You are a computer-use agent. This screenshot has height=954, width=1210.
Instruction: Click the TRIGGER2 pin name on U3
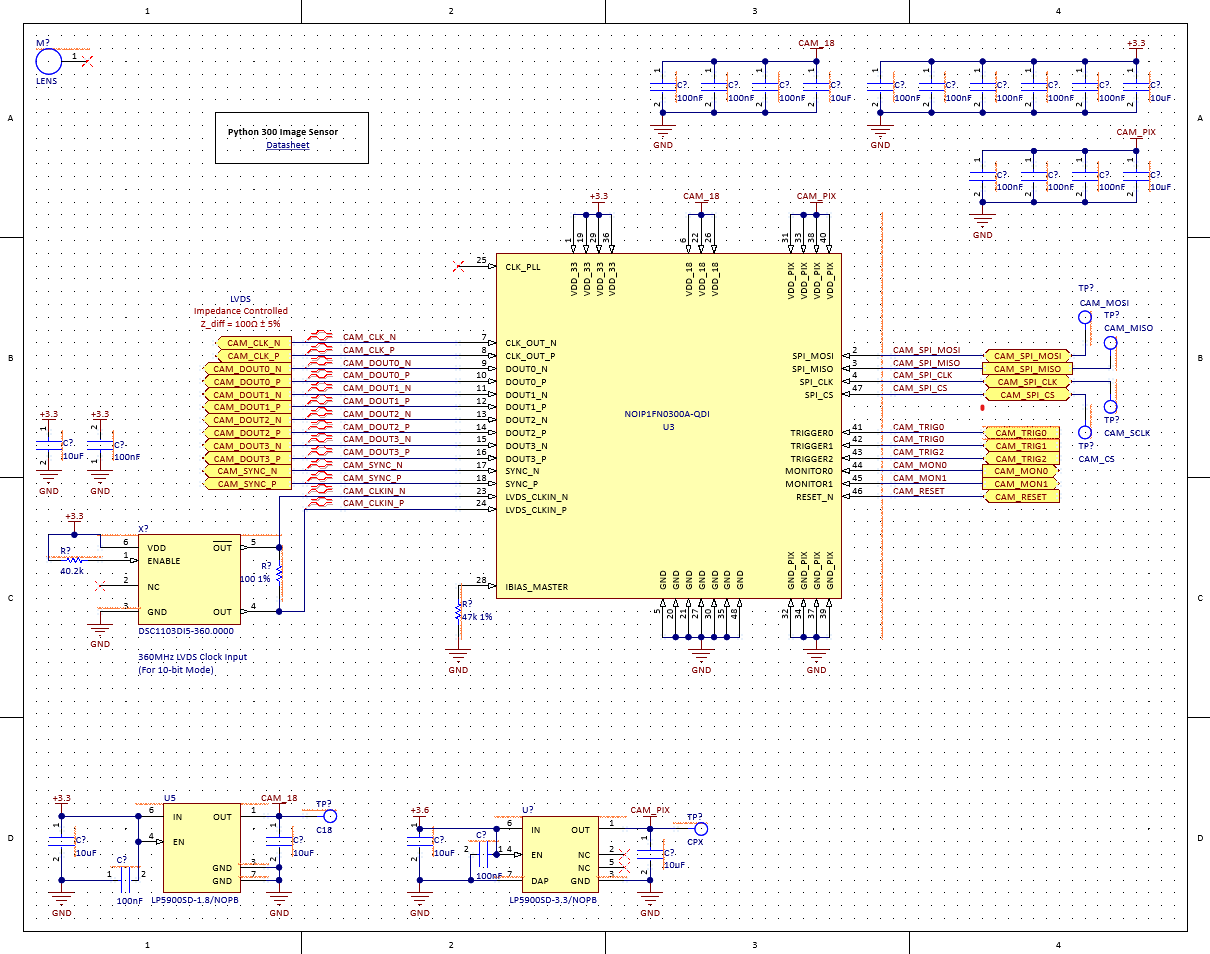tap(810, 458)
